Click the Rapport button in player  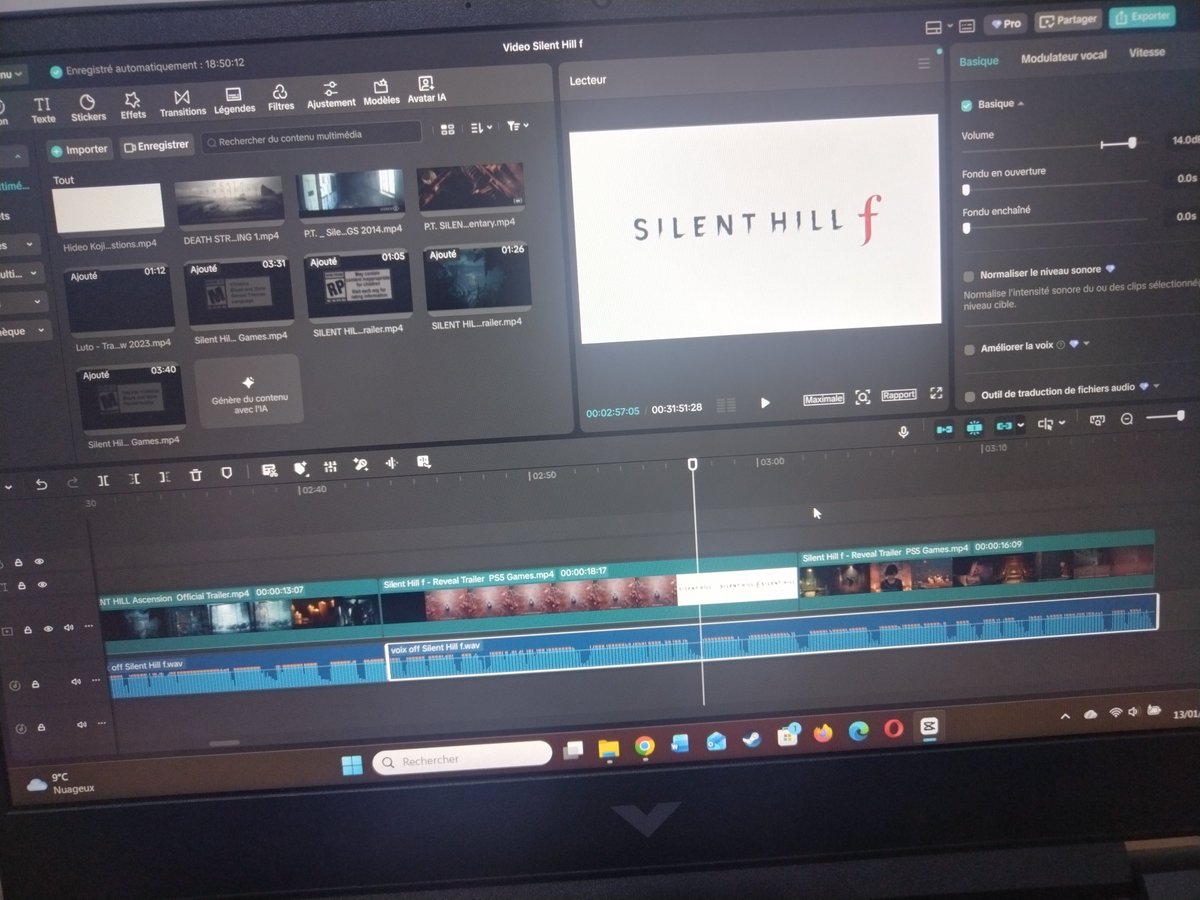(899, 395)
